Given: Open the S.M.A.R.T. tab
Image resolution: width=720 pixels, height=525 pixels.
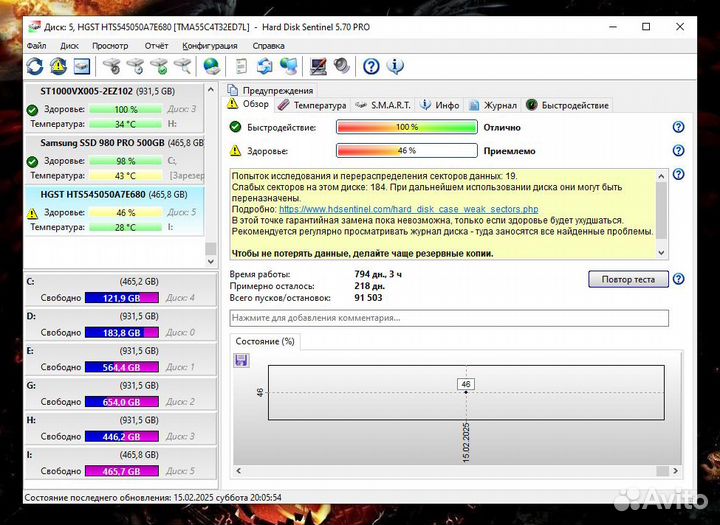Looking at the screenshot, I should click(x=383, y=105).
